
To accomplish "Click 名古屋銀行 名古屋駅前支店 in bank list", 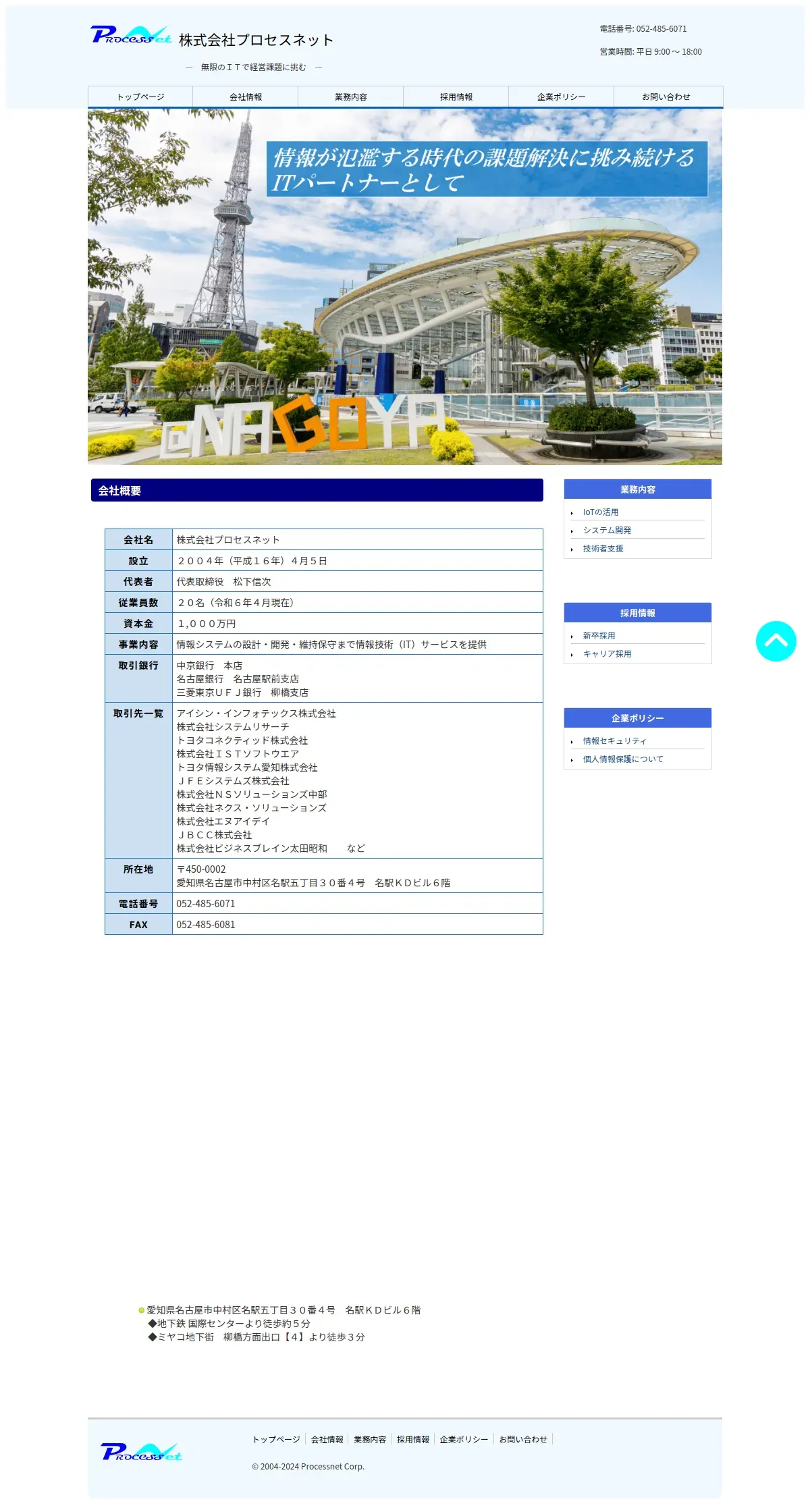I will click(238, 679).
